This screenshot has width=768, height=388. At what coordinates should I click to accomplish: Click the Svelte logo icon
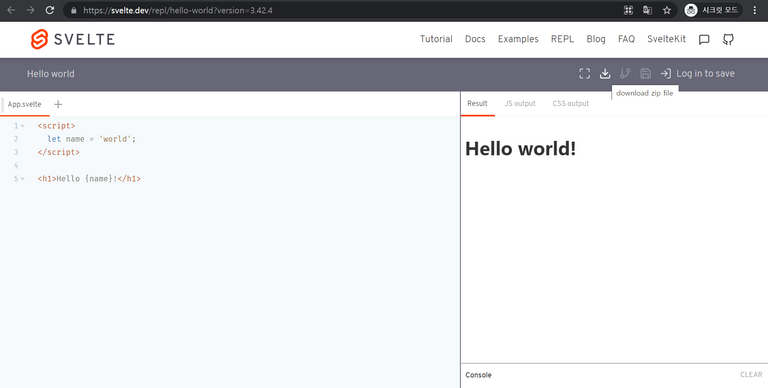[39, 39]
